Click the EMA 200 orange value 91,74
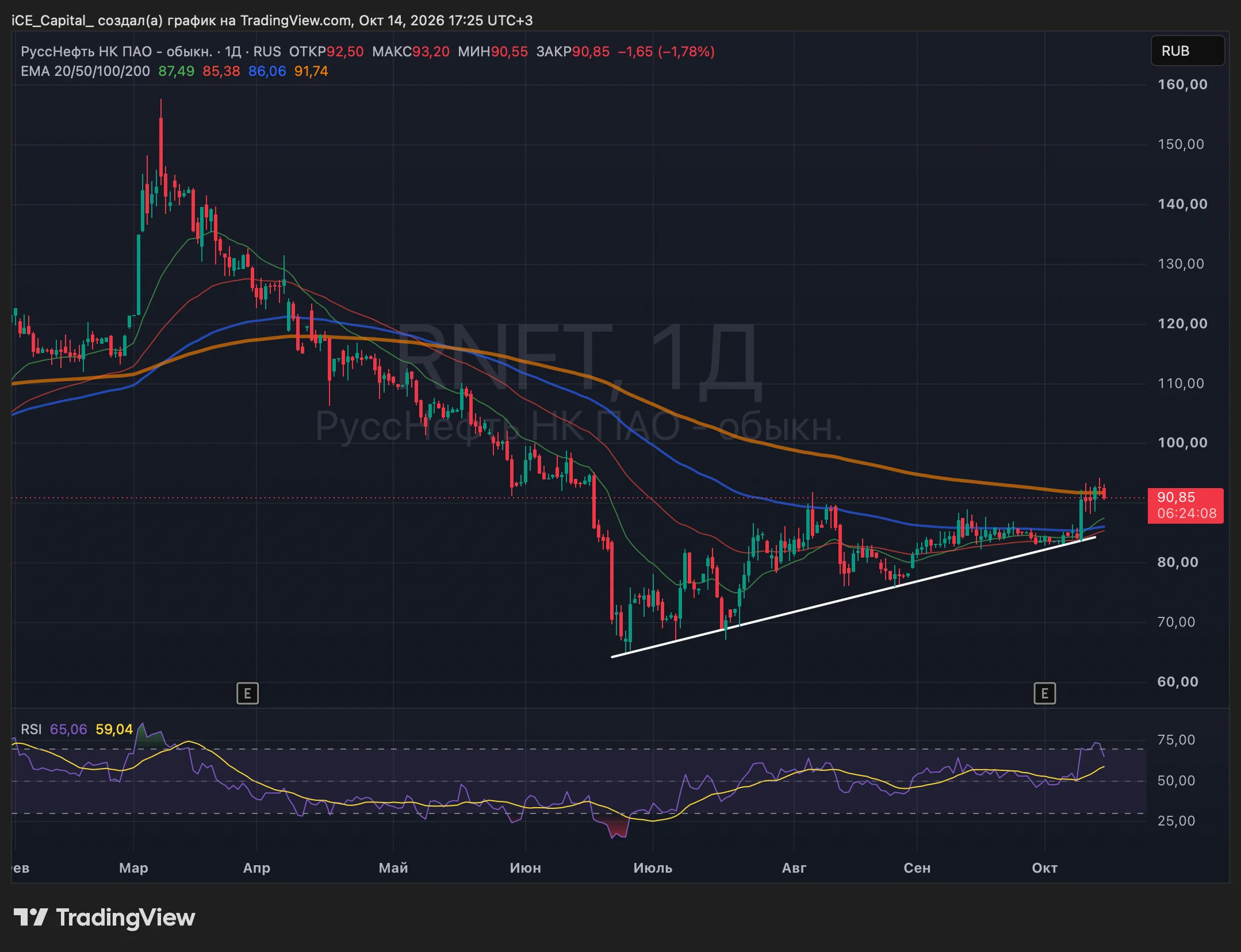Viewport: 1241px width, 952px height. pyautogui.click(x=311, y=71)
